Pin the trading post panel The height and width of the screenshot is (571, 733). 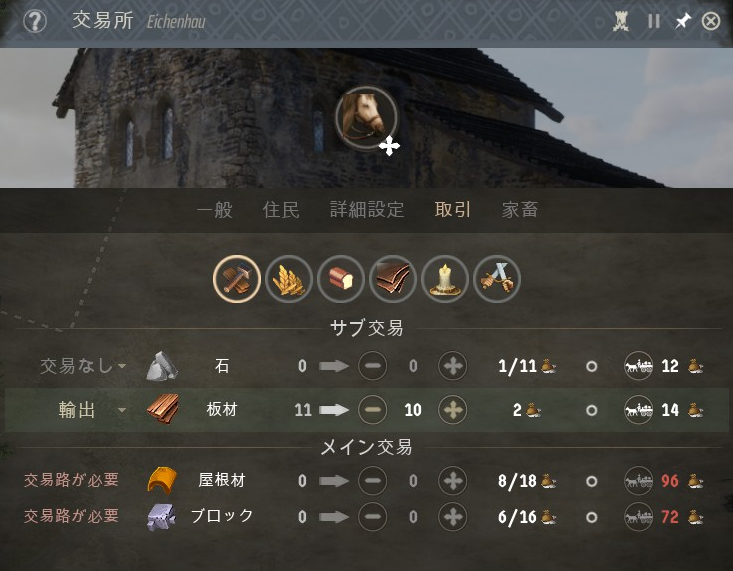(682, 22)
